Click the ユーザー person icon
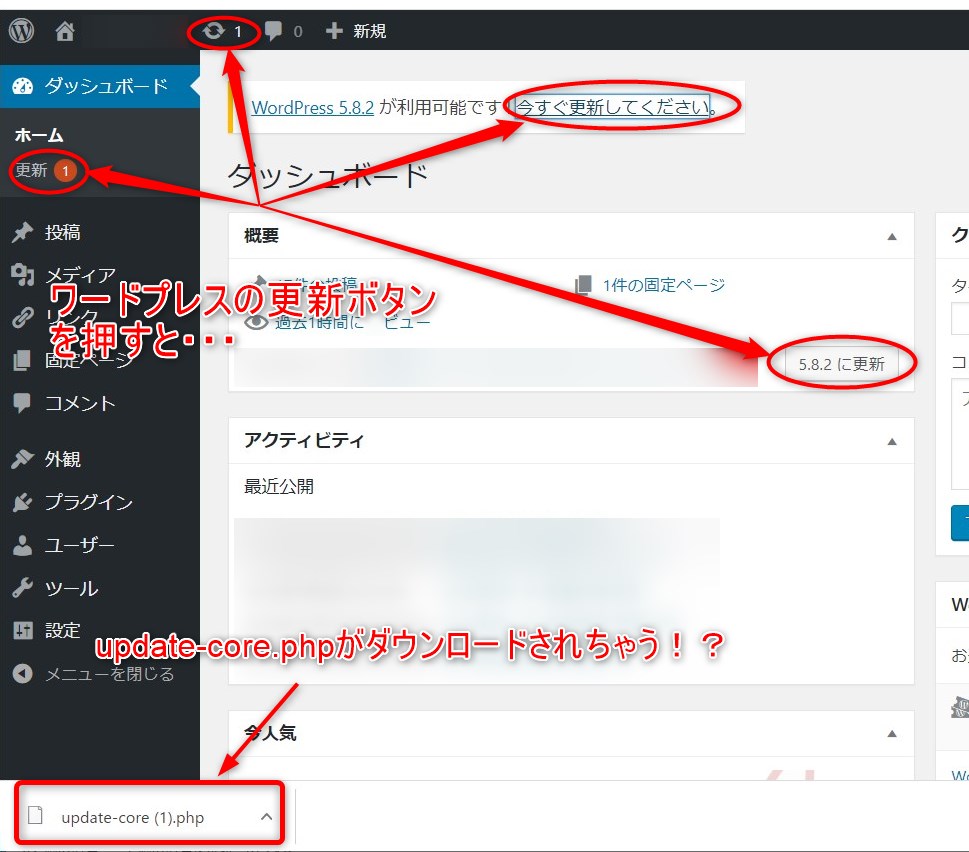This screenshot has height=852, width=969. click(22, 546)
